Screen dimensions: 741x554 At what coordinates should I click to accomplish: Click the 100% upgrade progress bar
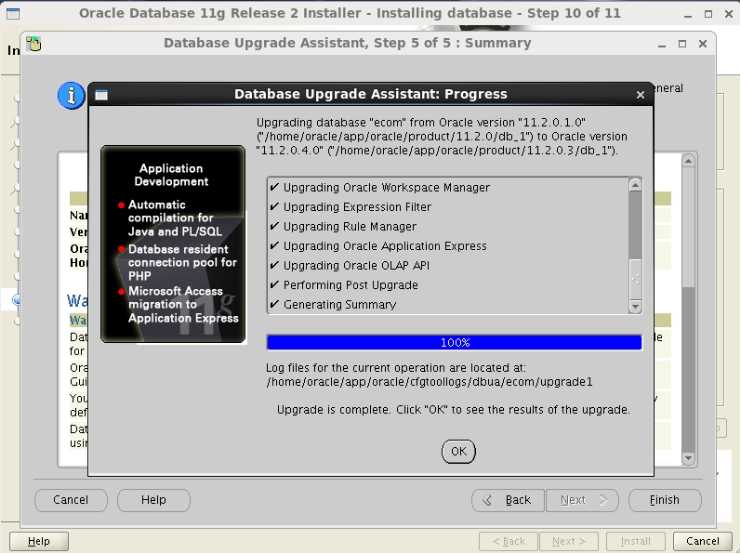point(454,342)
